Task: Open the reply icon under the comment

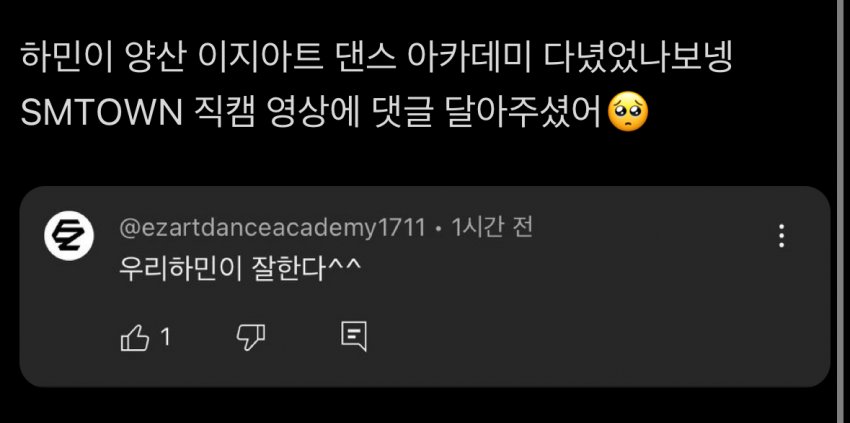Action: coord(354,337)
